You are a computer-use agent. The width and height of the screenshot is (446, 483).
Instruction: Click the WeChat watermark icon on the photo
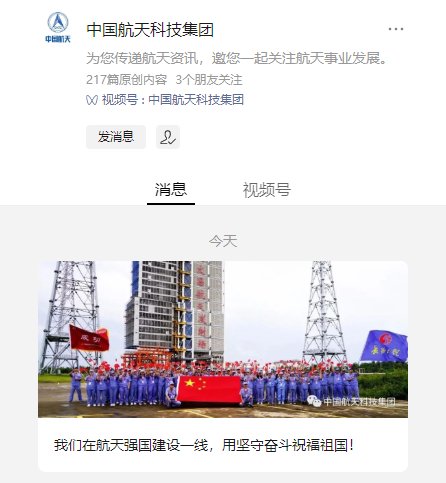(314, 401)
